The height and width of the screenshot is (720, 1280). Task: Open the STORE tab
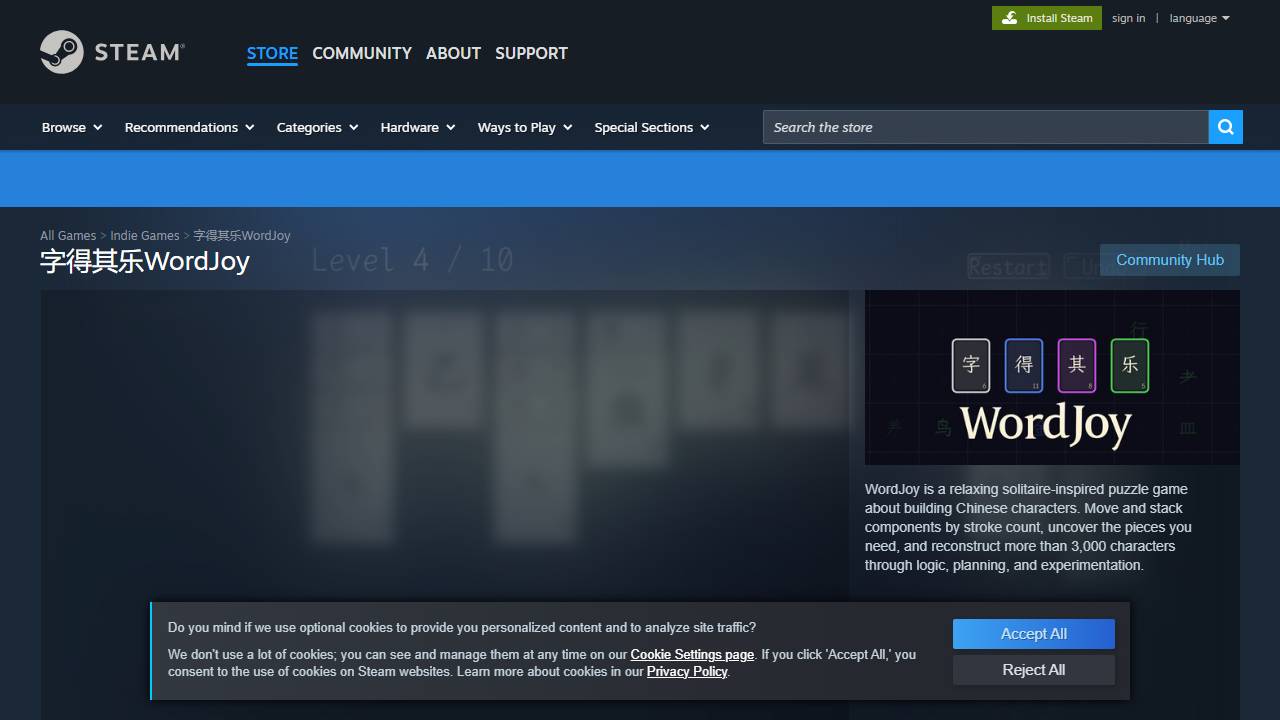coord(272,53)
